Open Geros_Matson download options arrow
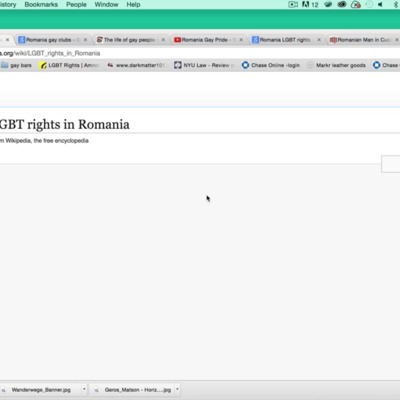The height and width of the screenshot is (400, 400). click(x=177, y=389)
